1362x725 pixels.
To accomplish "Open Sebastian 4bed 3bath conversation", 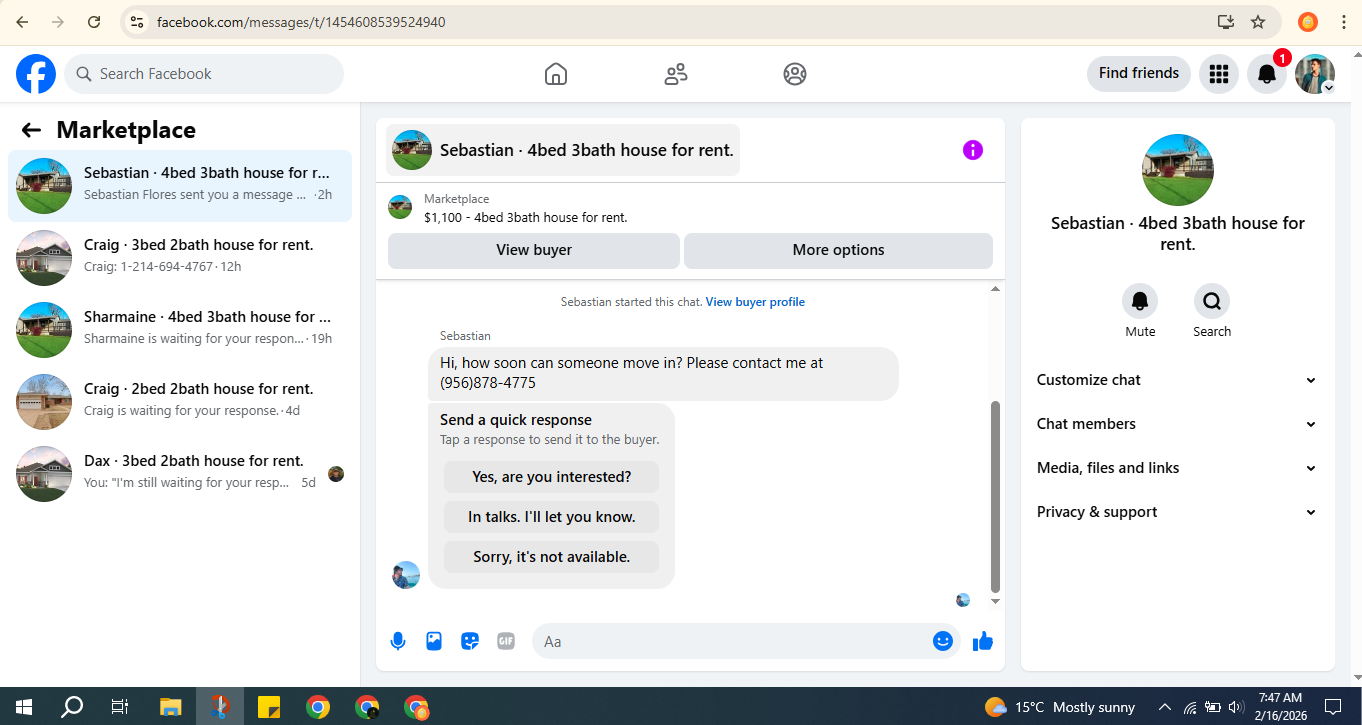I will 180,186.
